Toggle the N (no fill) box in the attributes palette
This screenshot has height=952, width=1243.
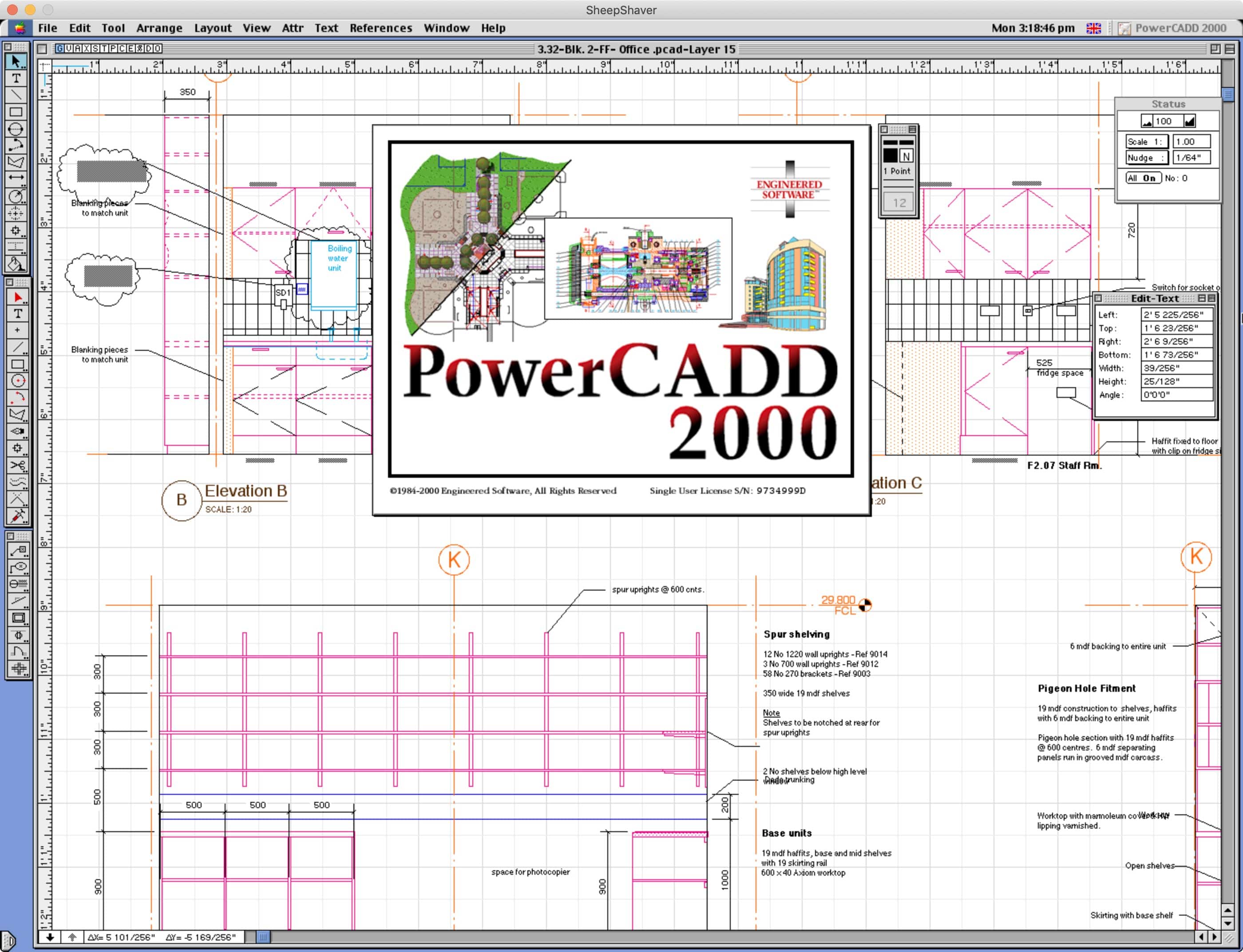[x=907, y=156]
